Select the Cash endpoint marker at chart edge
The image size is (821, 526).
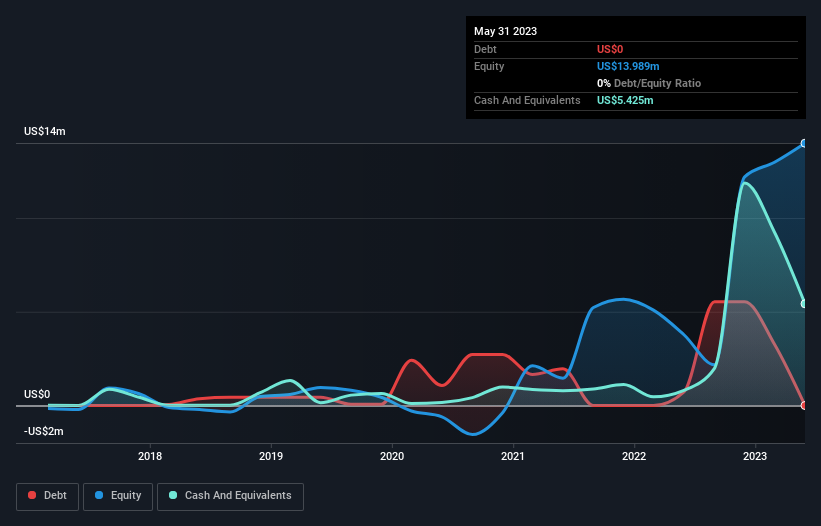(x=804, y=304)
